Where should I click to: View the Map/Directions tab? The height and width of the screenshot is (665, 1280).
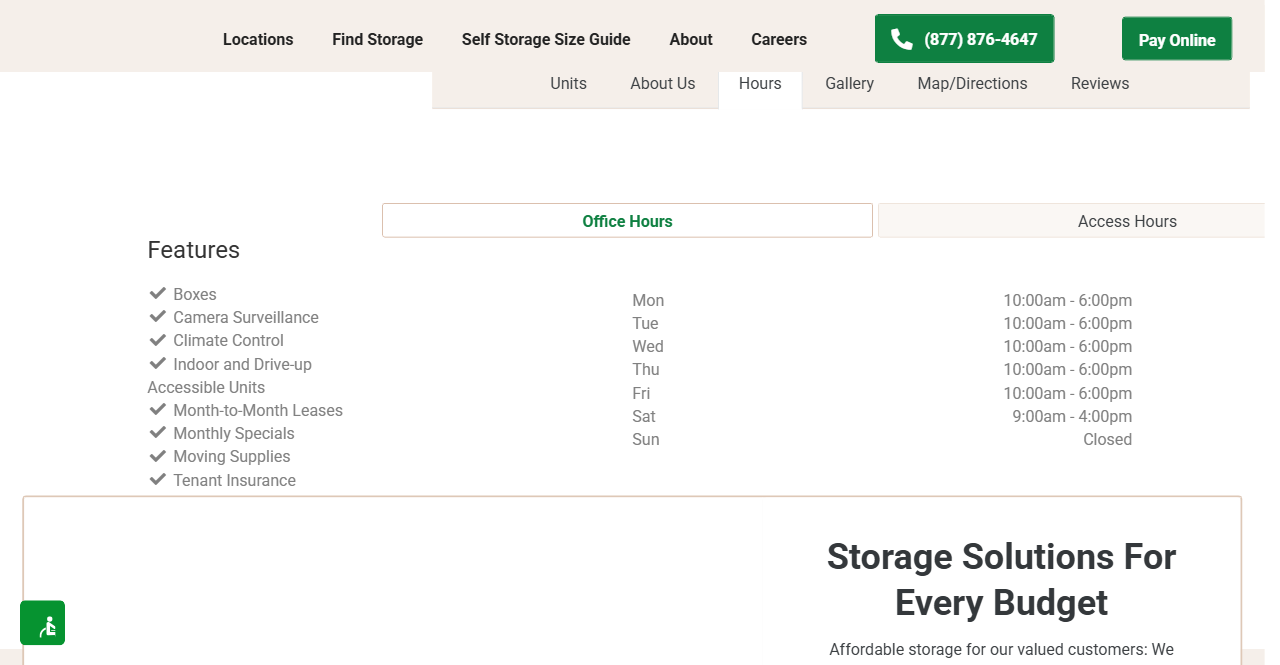point(972,84)
